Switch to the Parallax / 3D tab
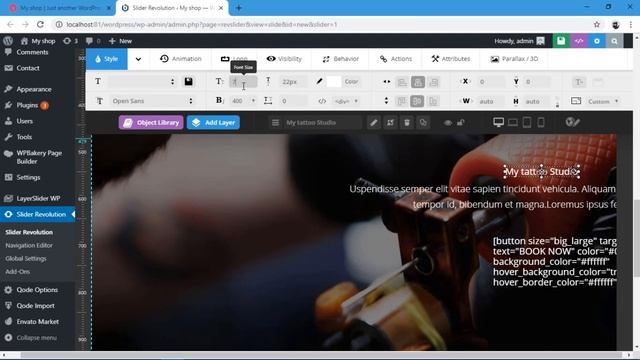The image size is (640, 360). click(x=514, y=59)
